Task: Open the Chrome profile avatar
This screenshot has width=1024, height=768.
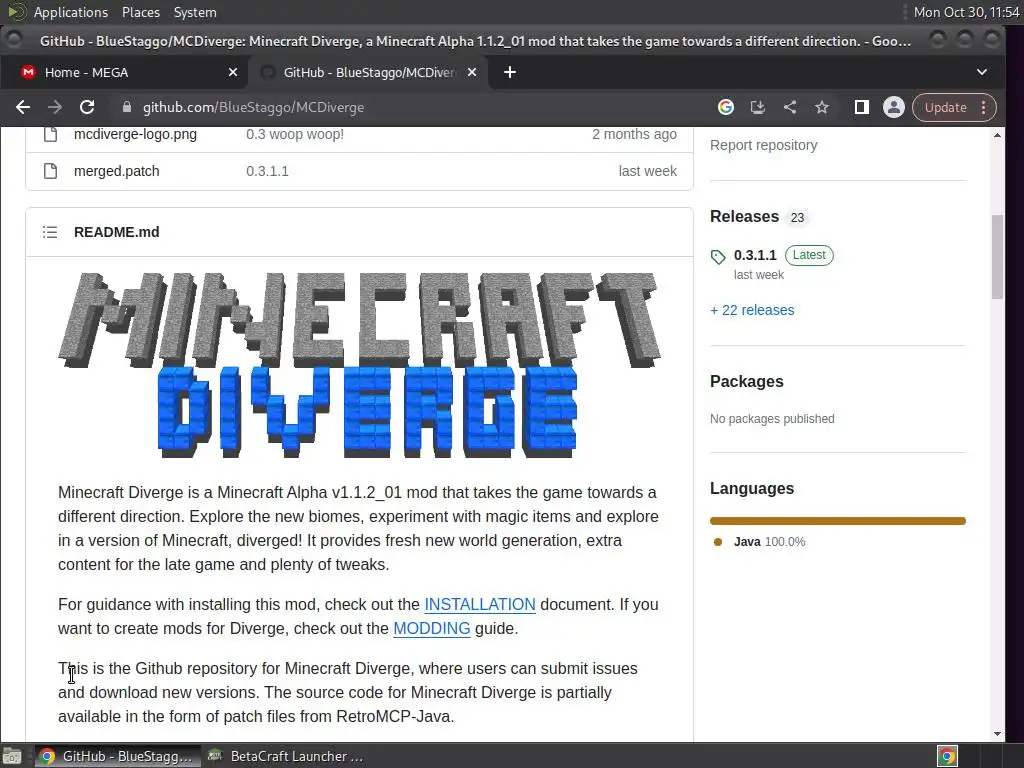Action: (893, 107)
